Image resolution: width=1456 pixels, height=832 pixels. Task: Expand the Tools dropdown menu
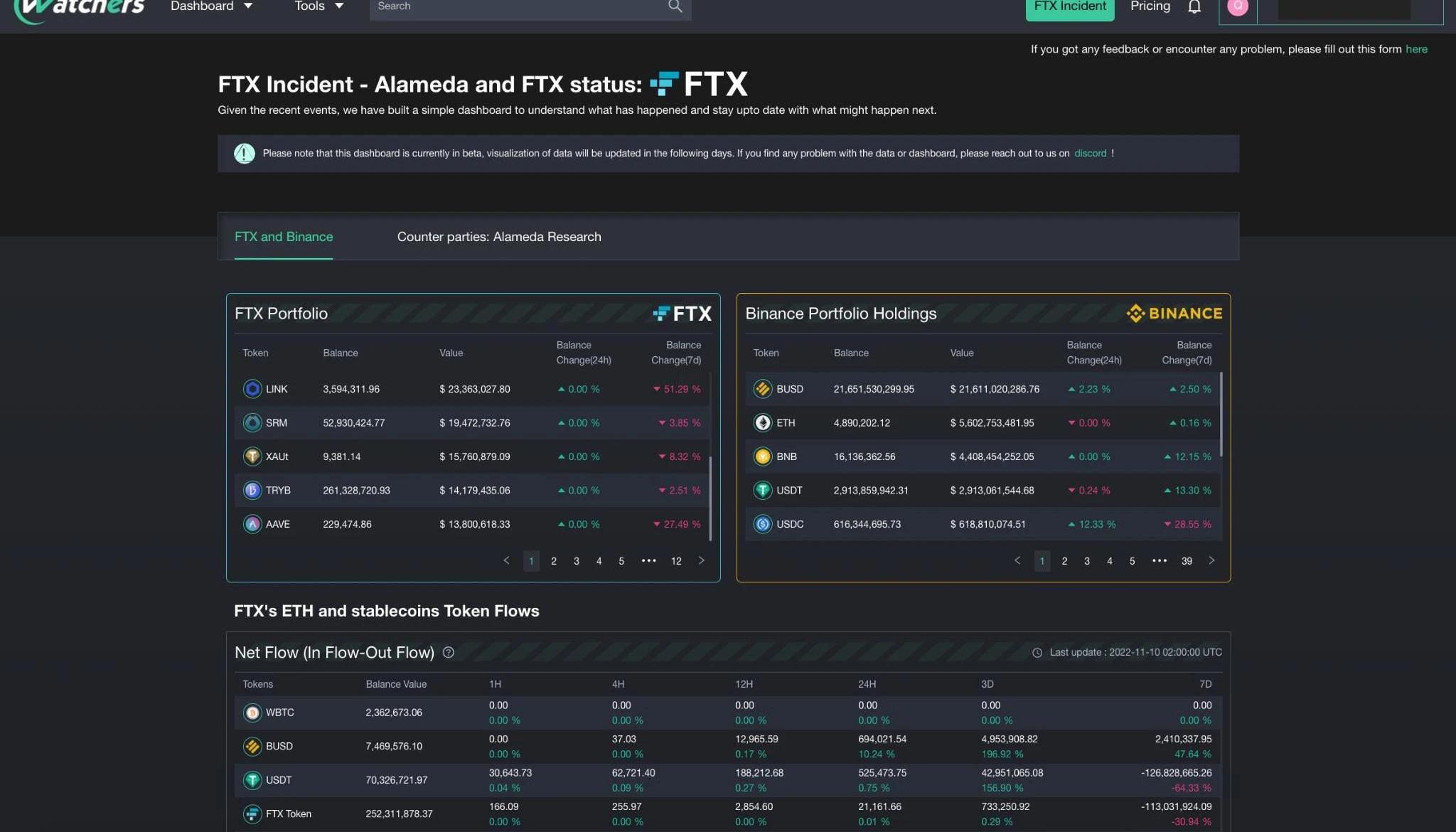pos(319,6)
